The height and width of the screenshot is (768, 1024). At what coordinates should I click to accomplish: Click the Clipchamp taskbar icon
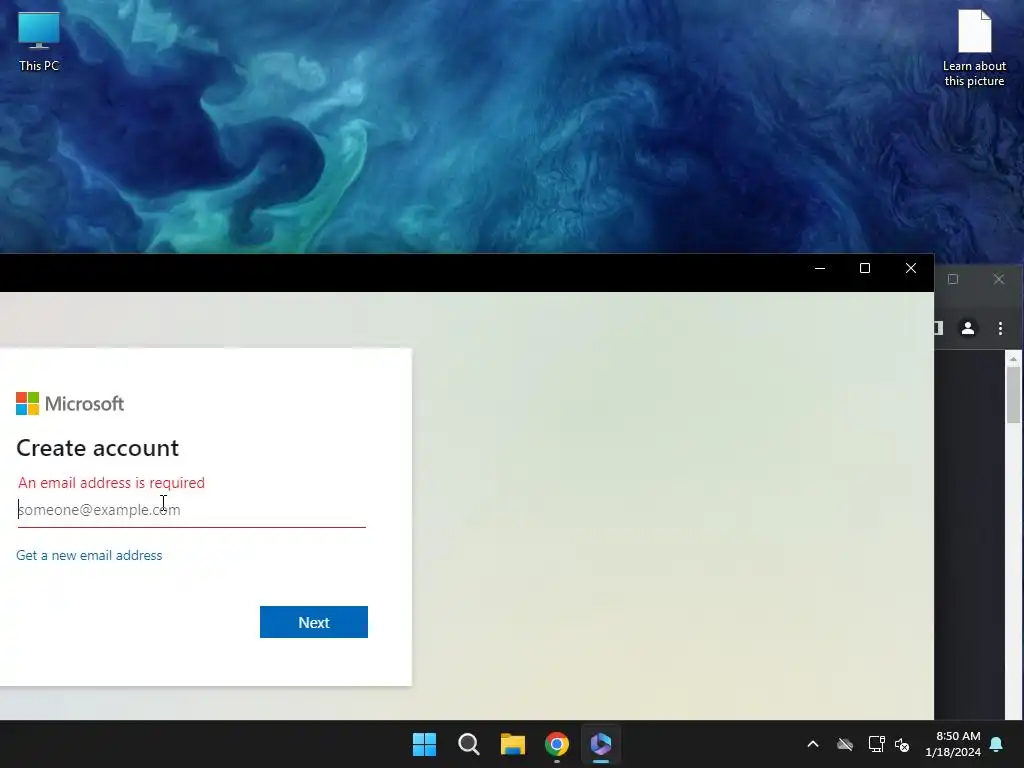coord(601,744)
